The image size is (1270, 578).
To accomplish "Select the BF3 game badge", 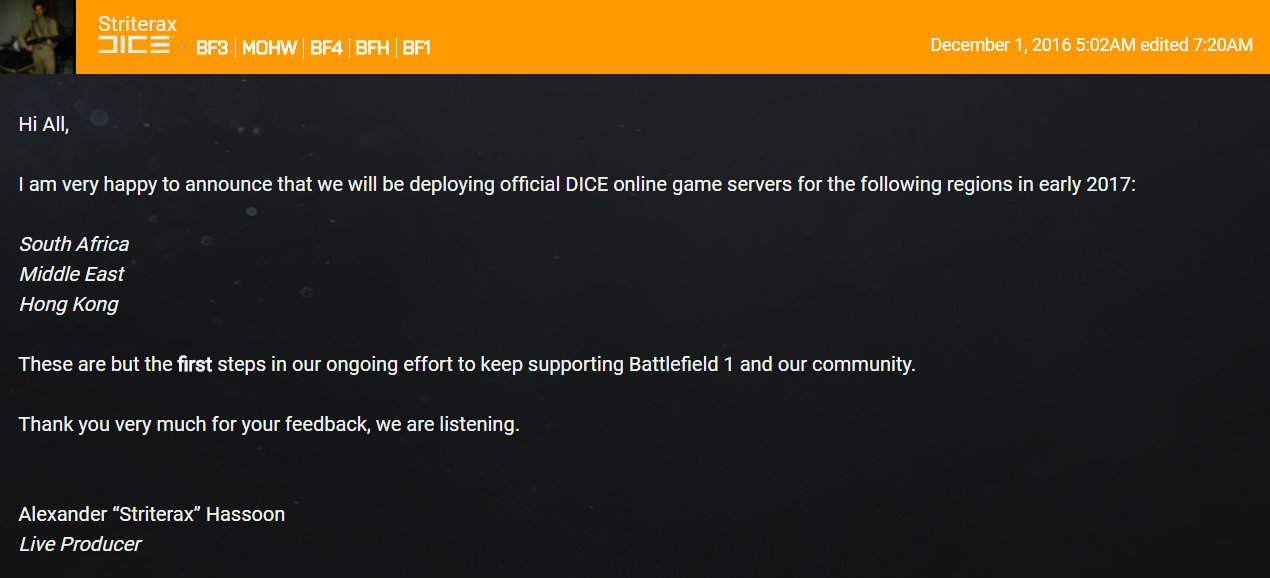I will coord(213,48).
